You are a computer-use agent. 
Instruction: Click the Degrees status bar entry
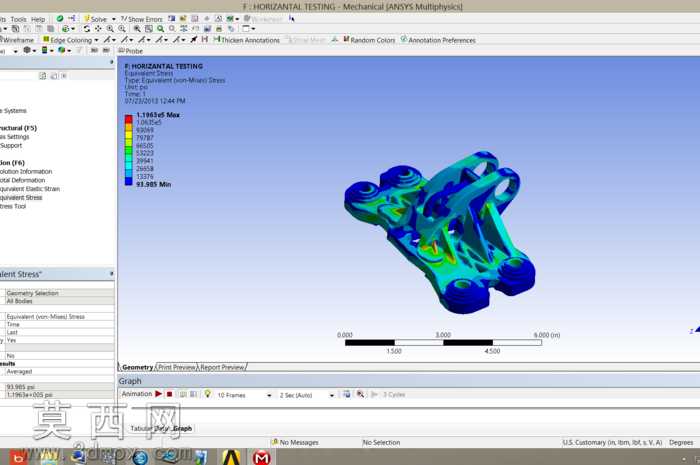coord(681,442)
